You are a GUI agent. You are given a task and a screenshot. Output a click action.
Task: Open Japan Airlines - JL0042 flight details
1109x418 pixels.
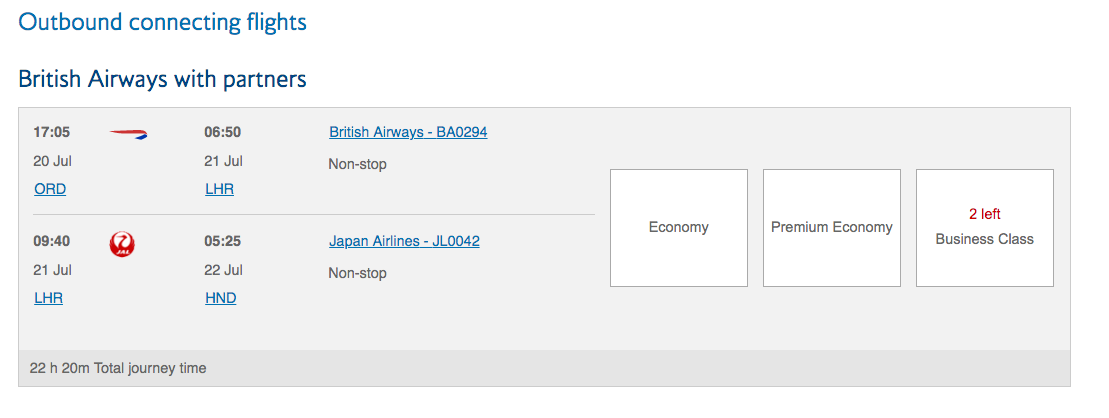coord(404,241)
